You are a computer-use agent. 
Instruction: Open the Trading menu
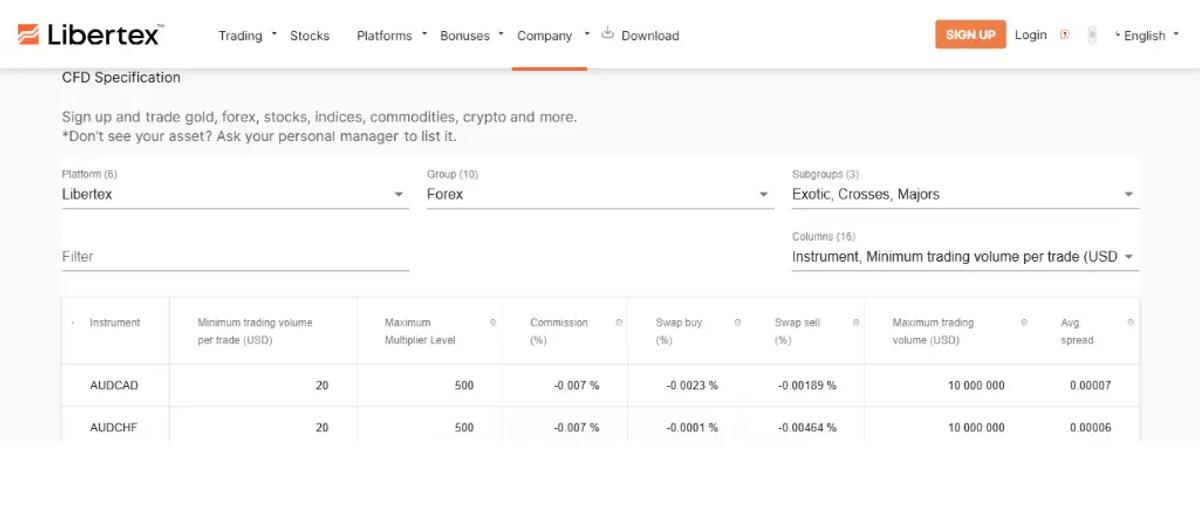point(240,35)
